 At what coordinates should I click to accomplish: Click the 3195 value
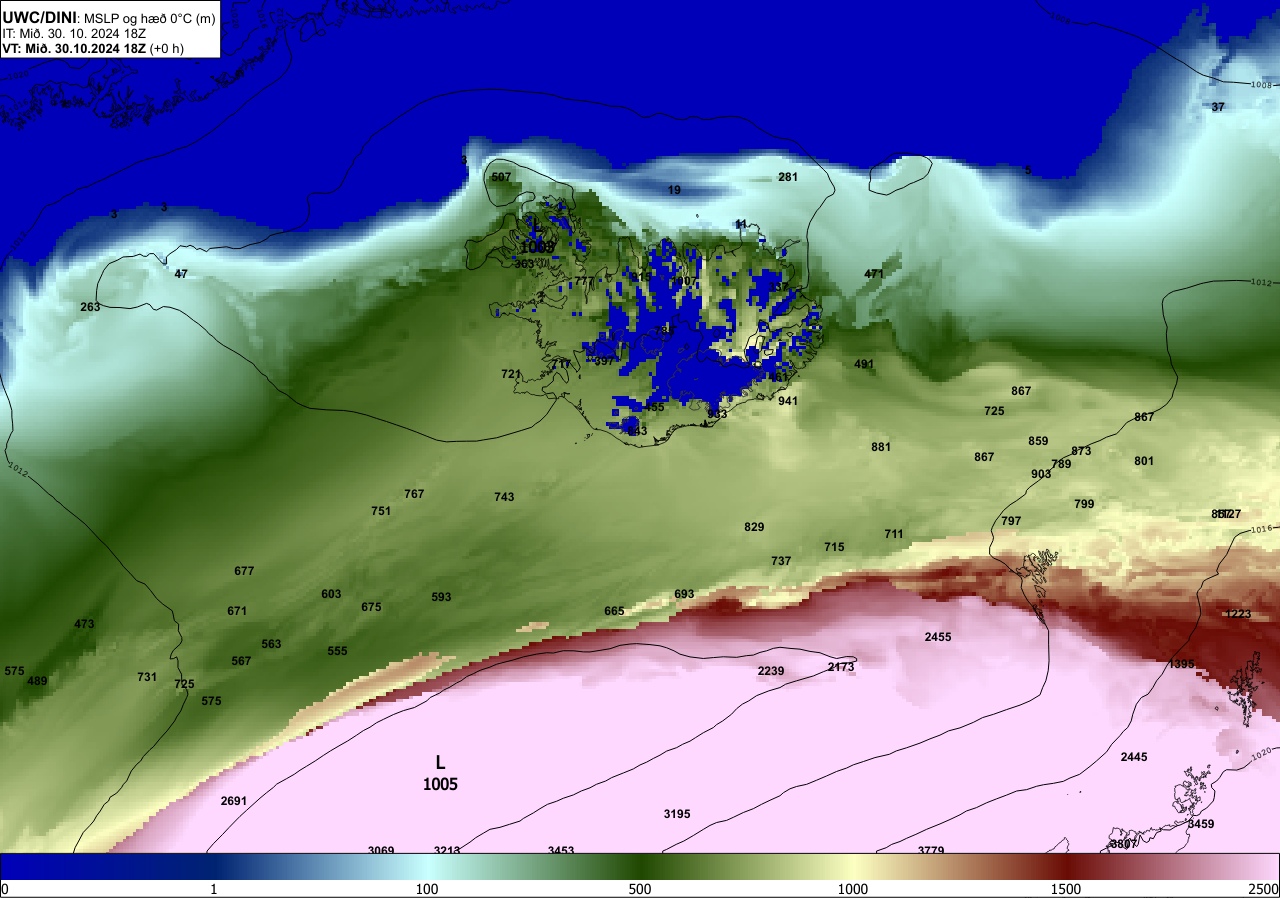[677, 814]
